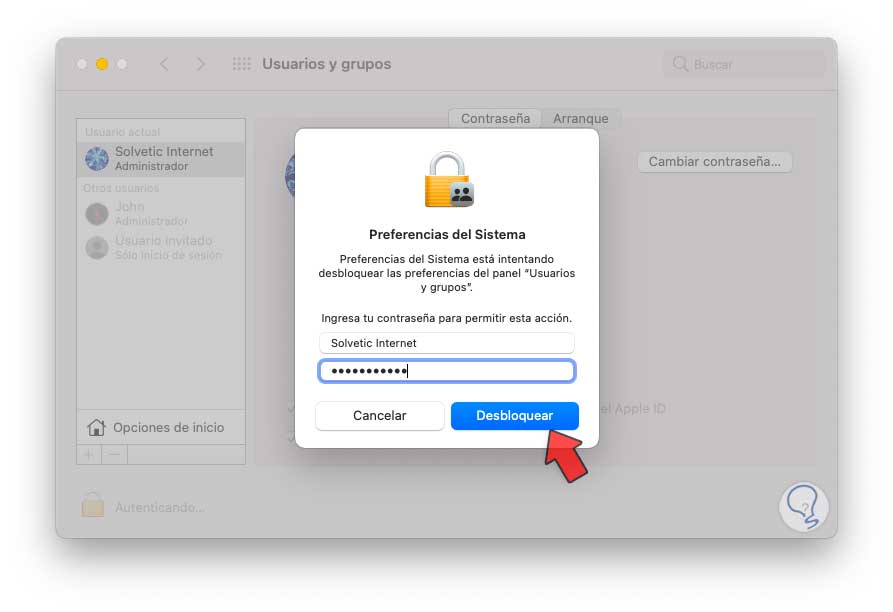Screen dimensions: 893x612
Task: Select Usuario invitado in sidebar
Action: point(161,248)
